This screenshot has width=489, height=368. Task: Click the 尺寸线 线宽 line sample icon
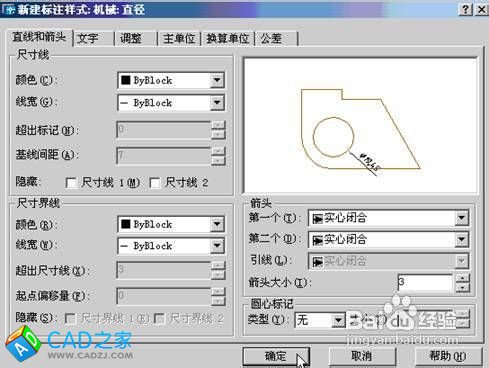tap(124, 103)
